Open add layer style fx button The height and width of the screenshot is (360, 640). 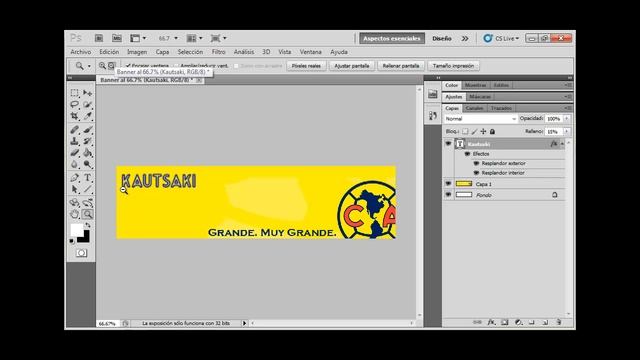point(491,322)
